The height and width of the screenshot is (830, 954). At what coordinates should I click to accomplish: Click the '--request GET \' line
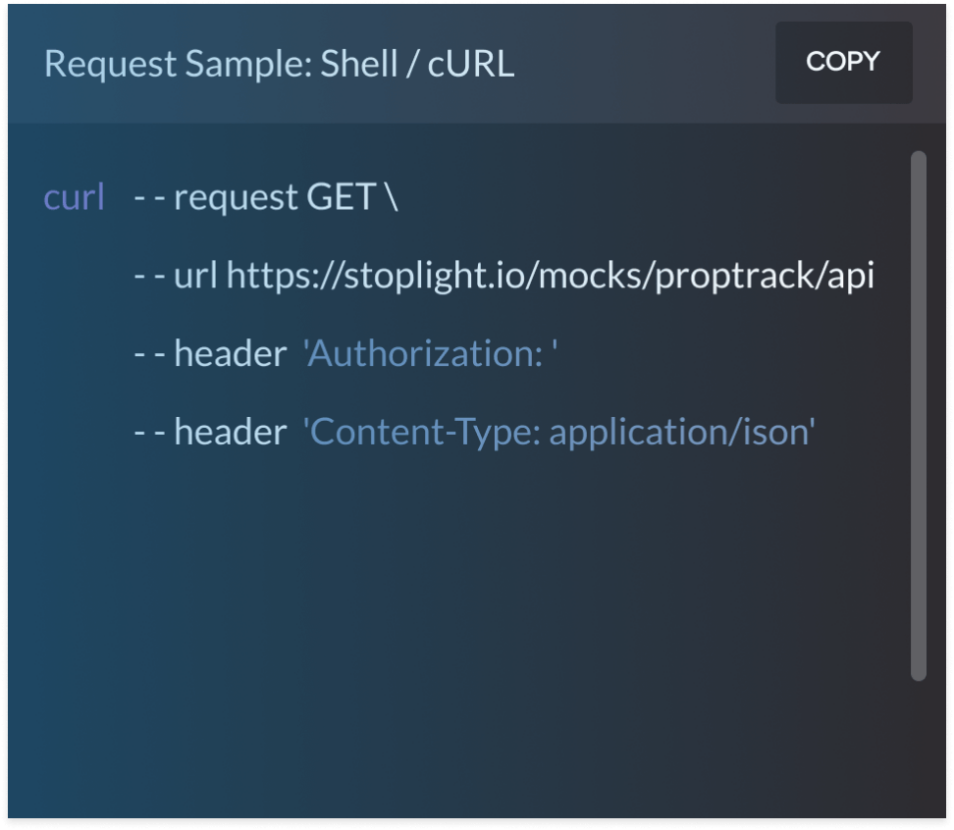click(x=266, y=198)
